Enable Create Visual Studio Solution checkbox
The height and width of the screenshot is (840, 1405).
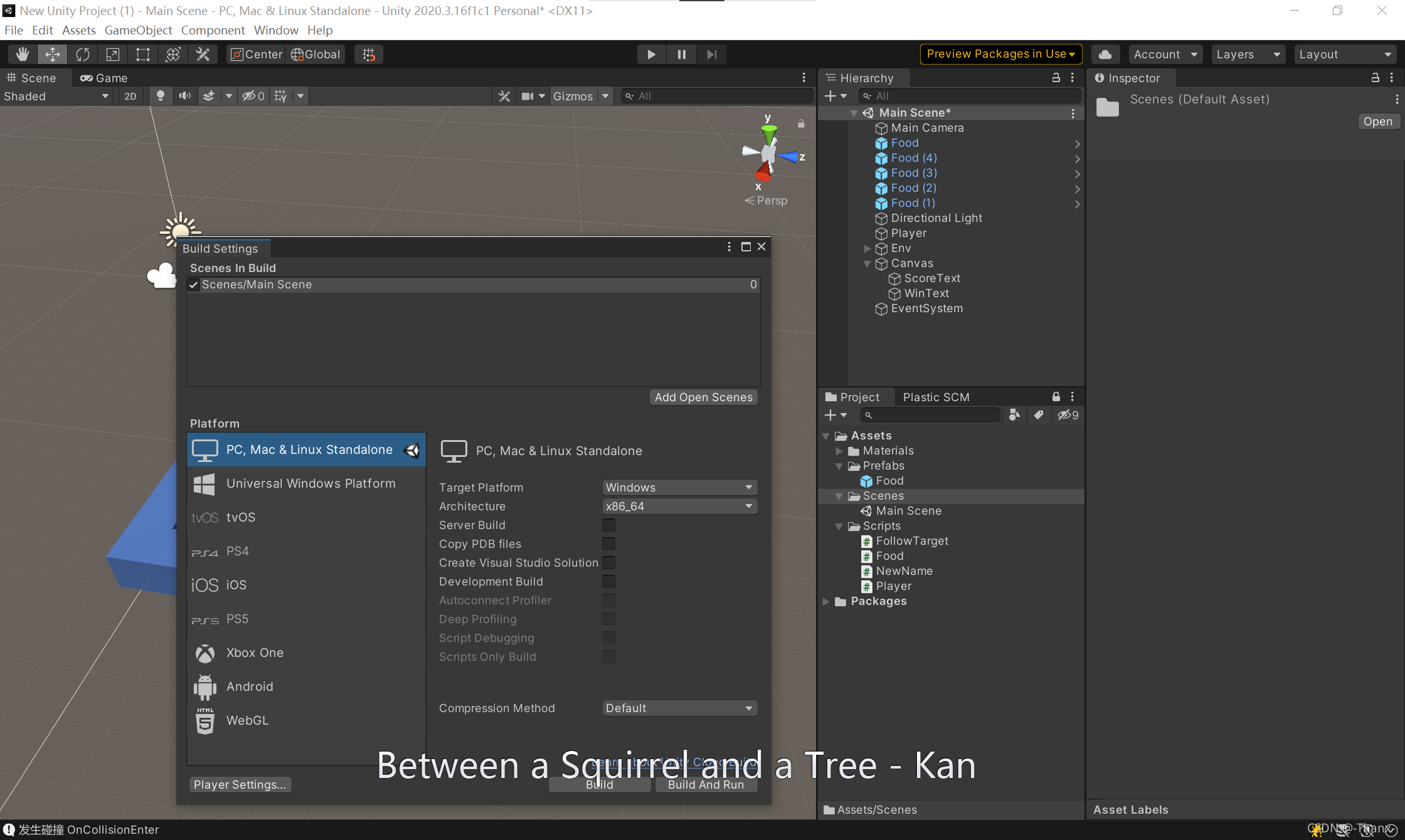(x=608, y=563)
